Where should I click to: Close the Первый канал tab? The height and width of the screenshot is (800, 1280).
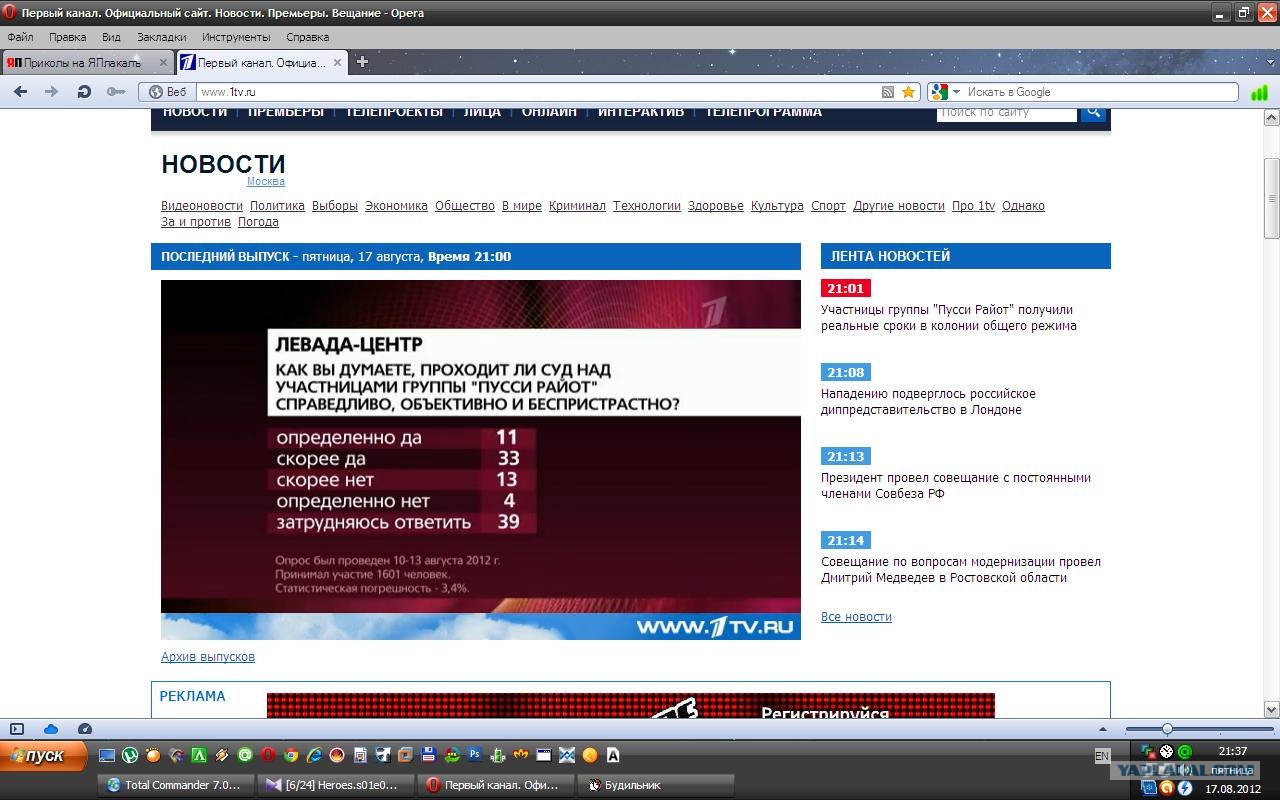tap(337, 62)
